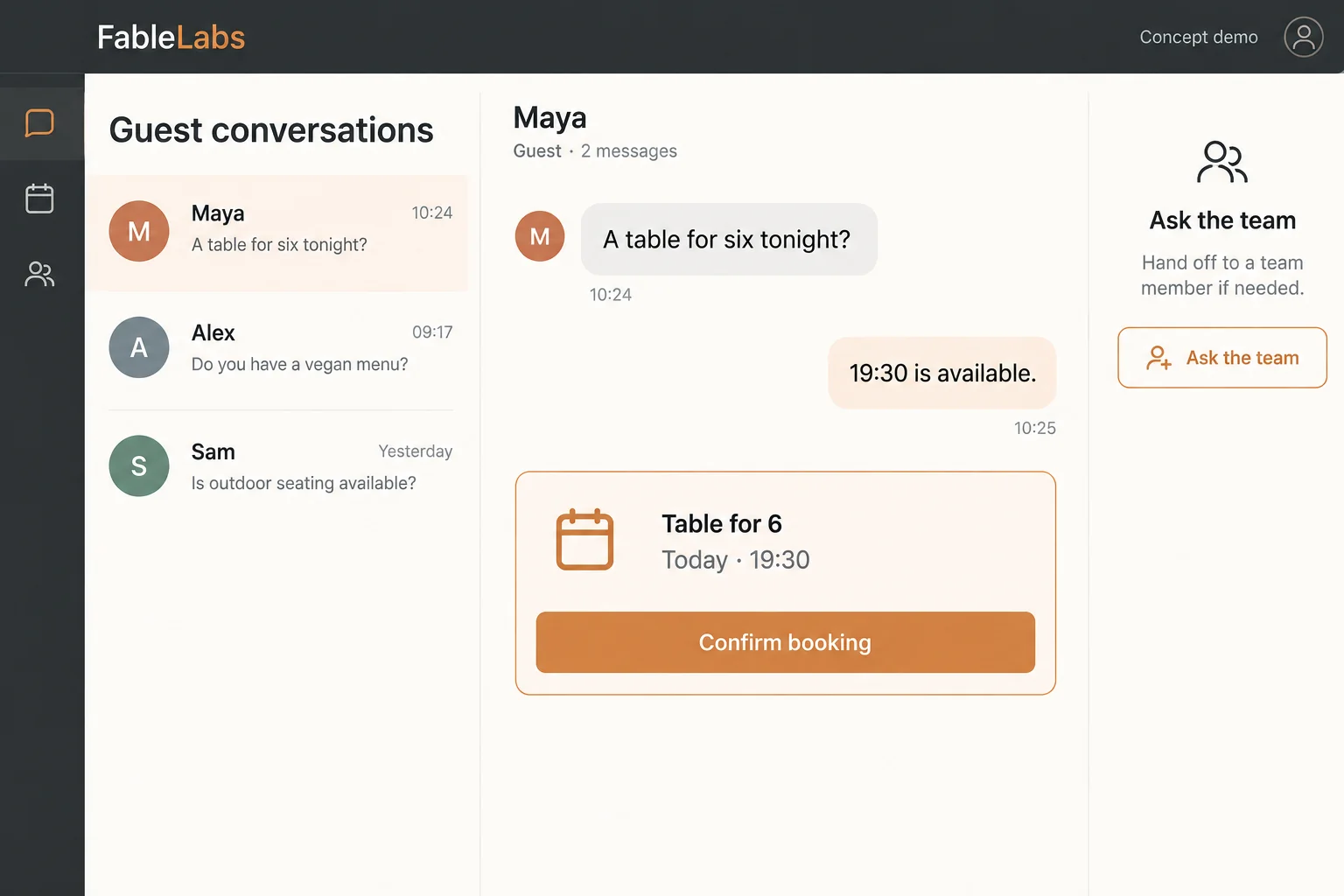The image size is (1344, 896).
Task: Click the Ask the team button
Action: [1222, 358]
